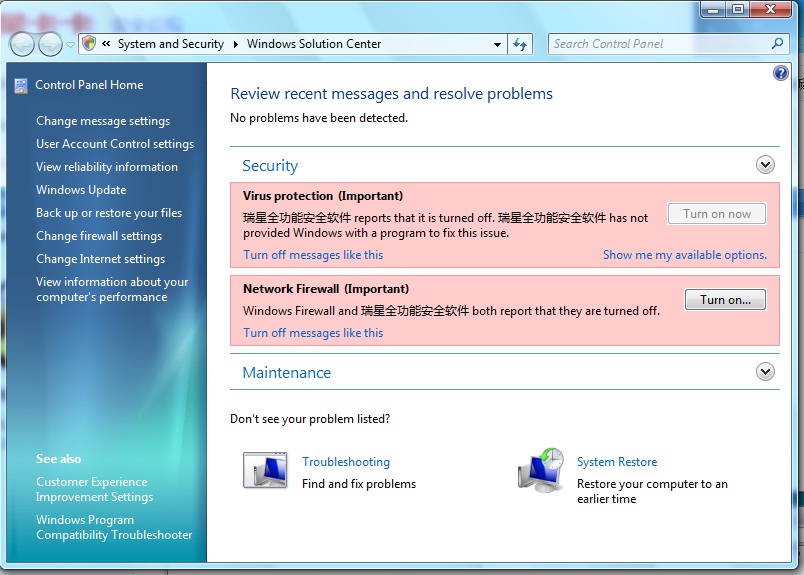The height and width of the screenshot is (575, 804).
Task: Click the Refresh button
Action: click(520, 44)
